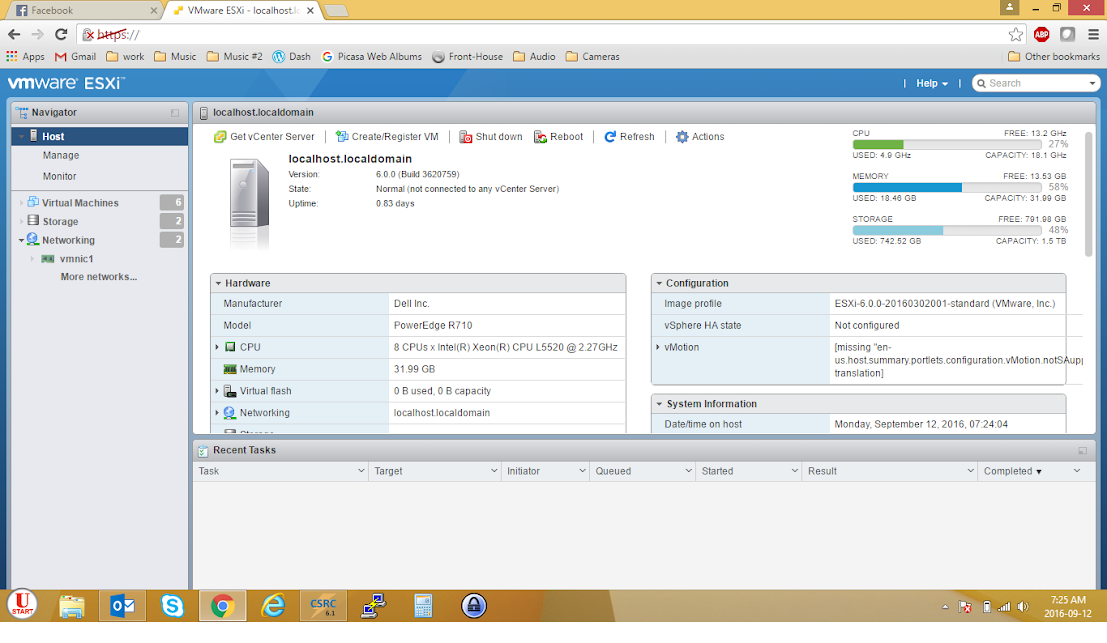Click the taskbar volume icon

tap(1023, 607)
